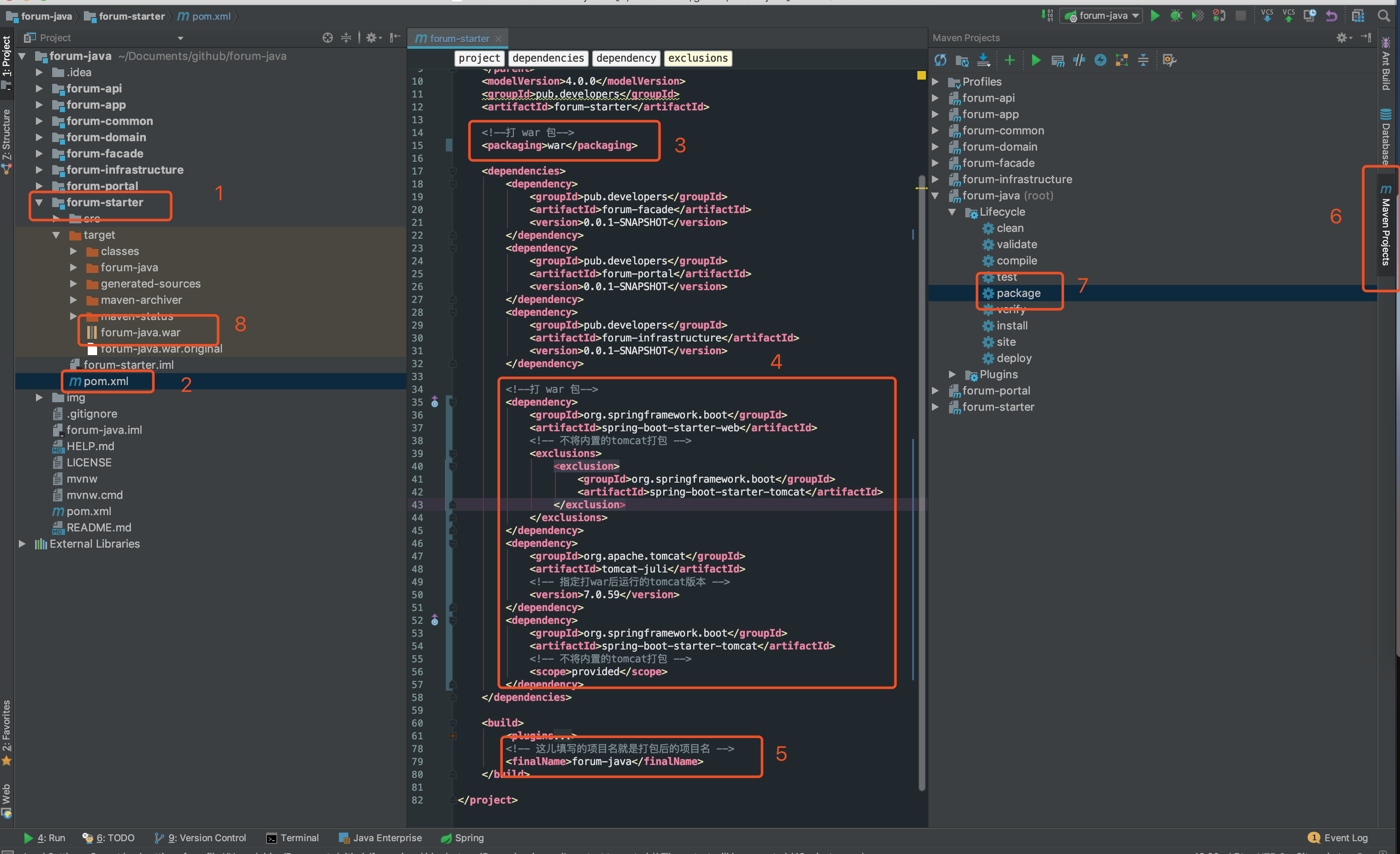Debug forum-java with the bug icon
Screen dimensions: 1400x854
pyautogui.click(x=1176, y=15)
